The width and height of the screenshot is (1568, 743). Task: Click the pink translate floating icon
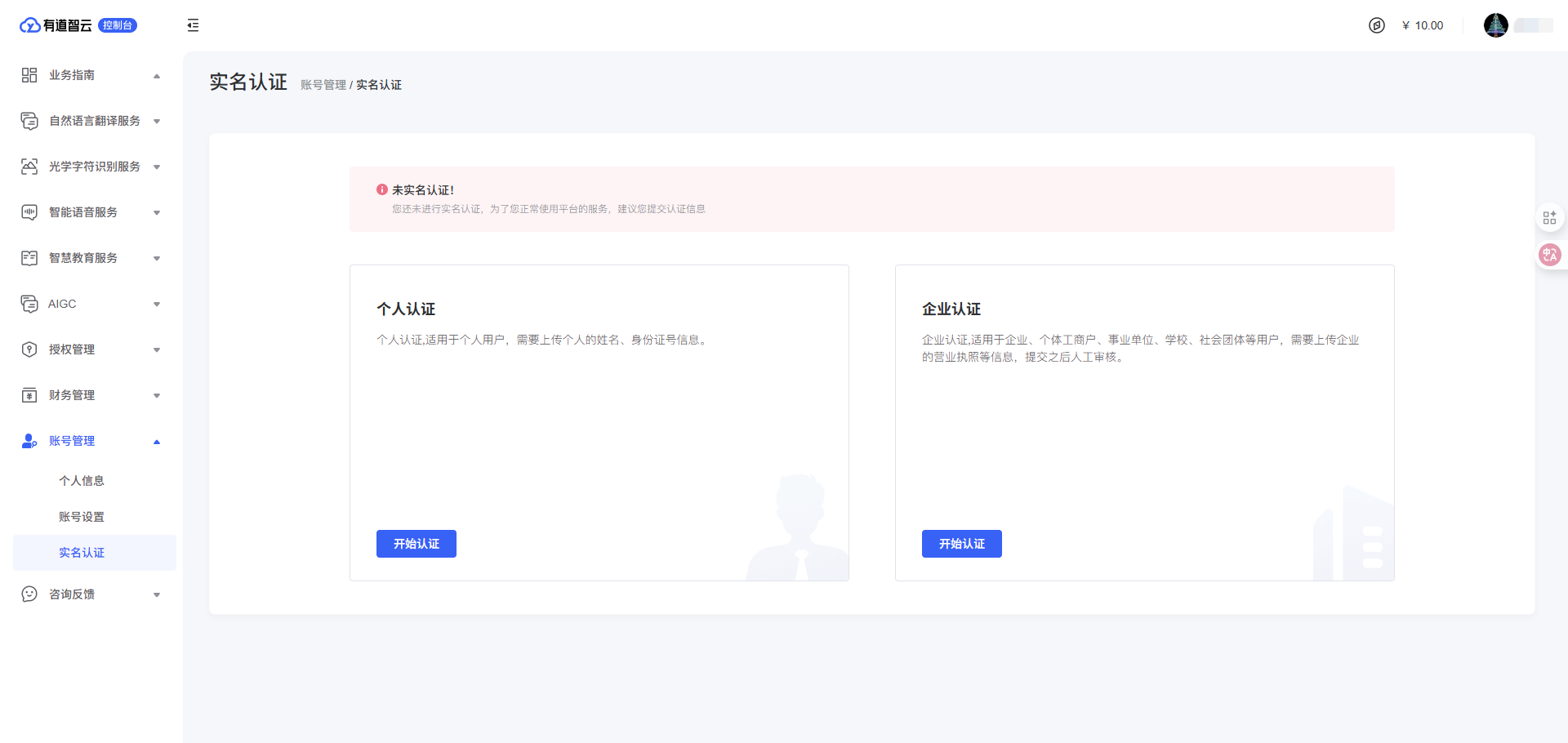pos(1549,255)
